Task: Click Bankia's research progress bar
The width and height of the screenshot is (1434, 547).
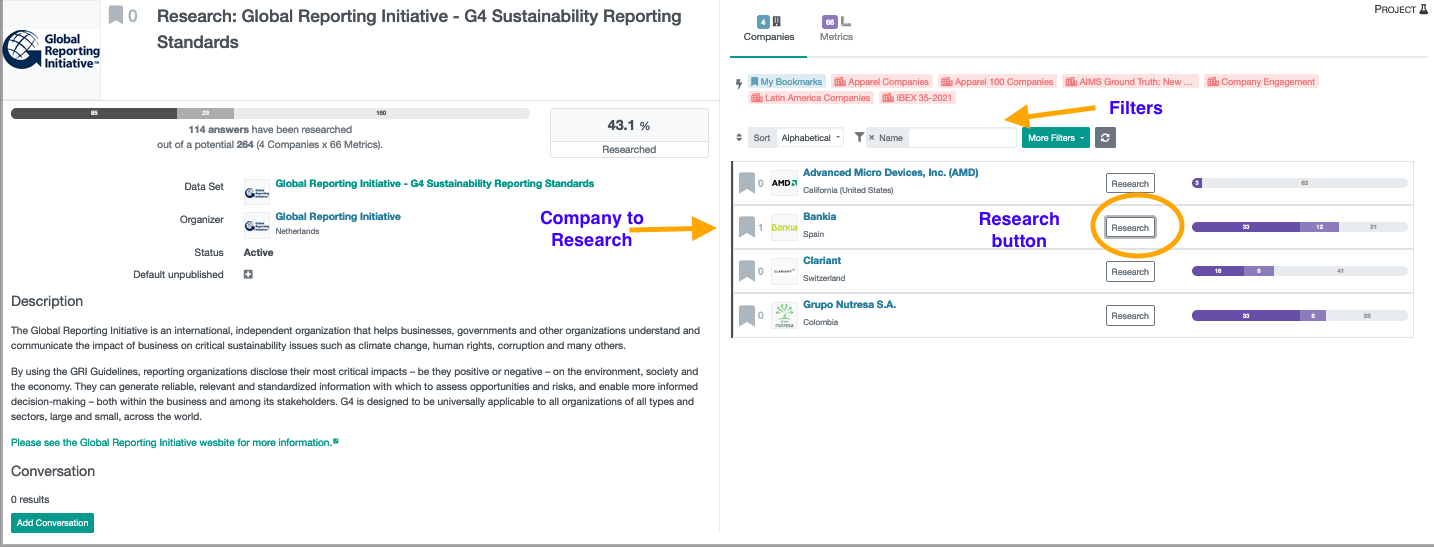Action: coord(1300,228)
